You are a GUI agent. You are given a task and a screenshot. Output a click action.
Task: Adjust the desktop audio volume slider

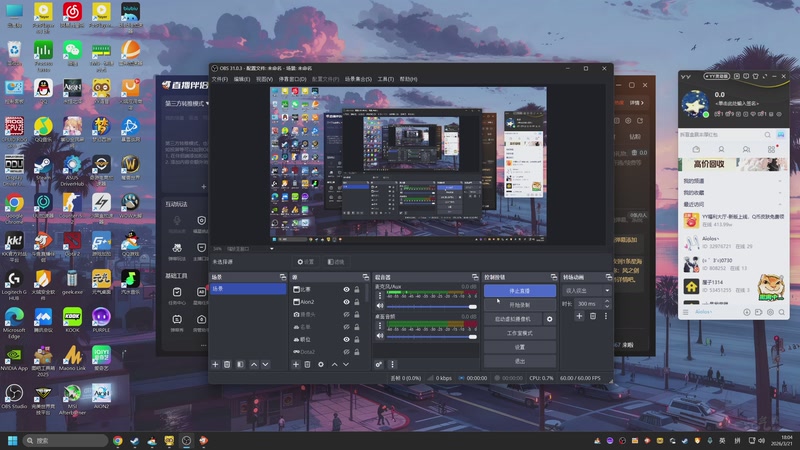(x=432, y=337)
